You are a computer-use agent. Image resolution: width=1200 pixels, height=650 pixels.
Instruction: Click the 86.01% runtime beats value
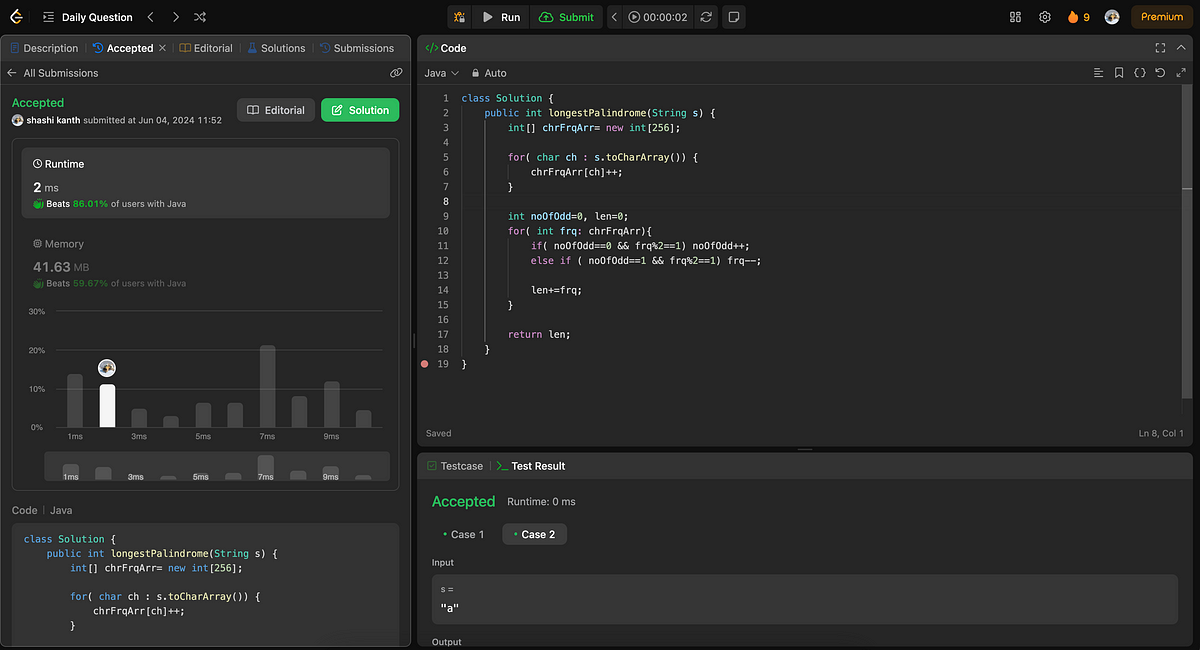click(x=90, y=203)
